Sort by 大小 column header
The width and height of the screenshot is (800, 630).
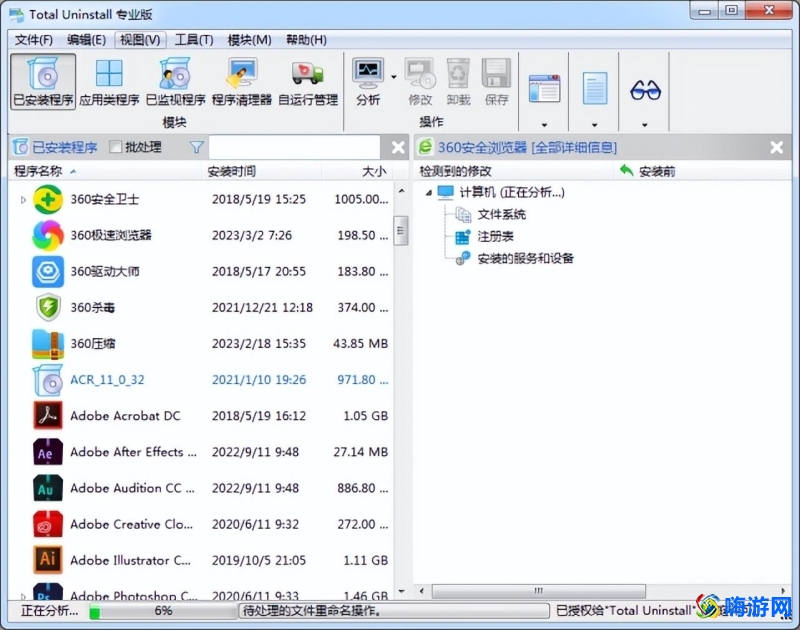[x=357, y=171]
